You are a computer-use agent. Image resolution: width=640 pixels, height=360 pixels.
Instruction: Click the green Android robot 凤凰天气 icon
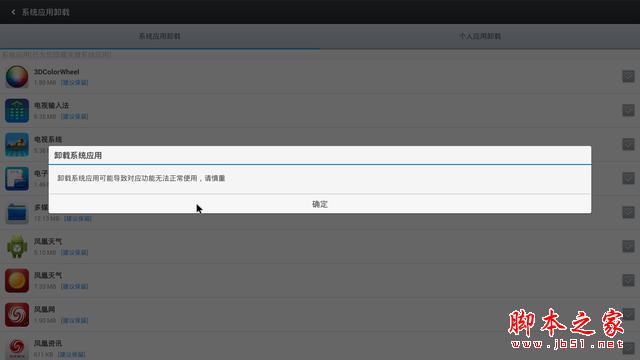17,247
